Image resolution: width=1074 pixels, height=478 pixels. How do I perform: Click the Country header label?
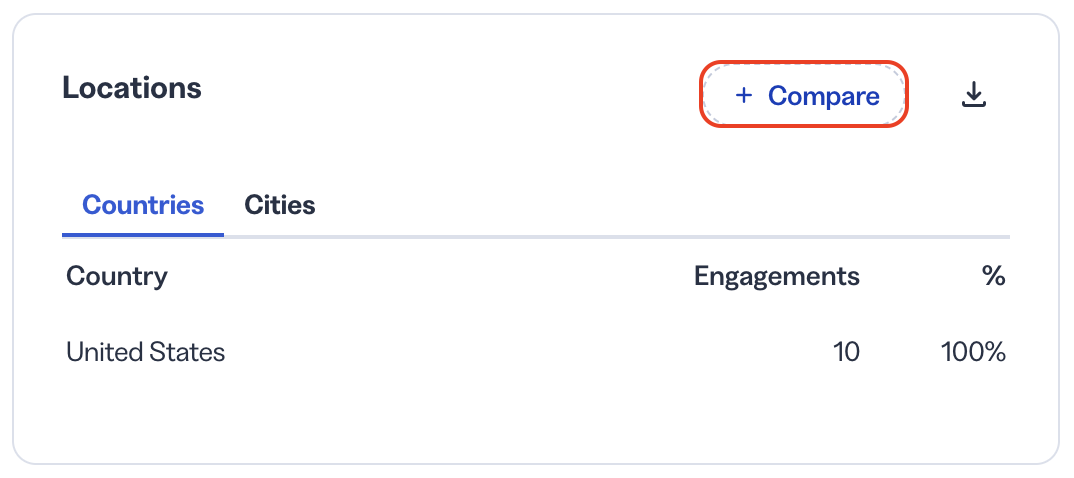(116, 276)
